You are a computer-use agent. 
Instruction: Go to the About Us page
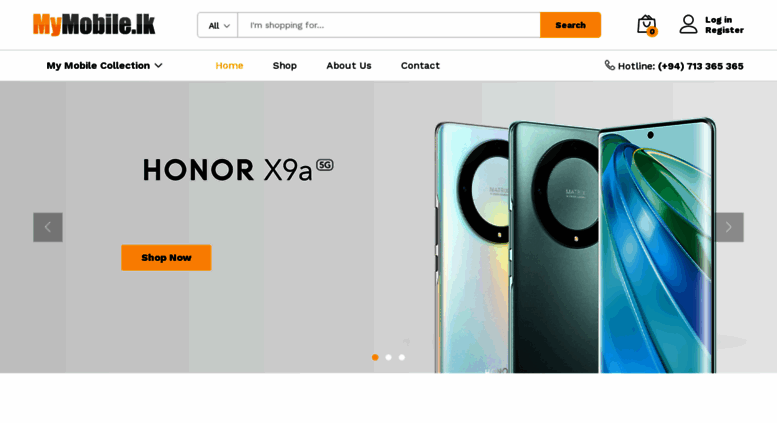pos(348,65)
